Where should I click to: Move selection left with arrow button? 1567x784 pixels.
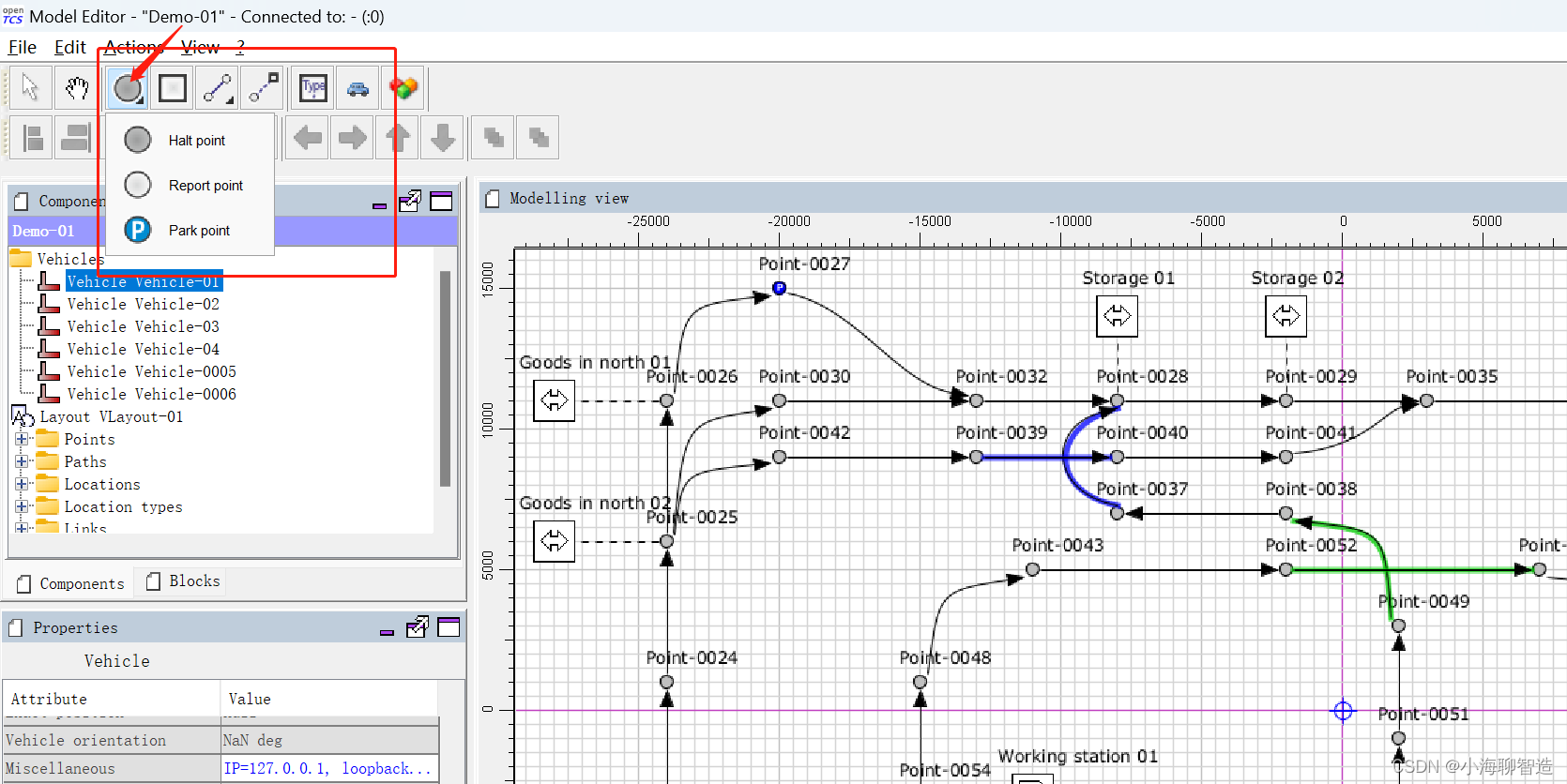coord(307,138)
